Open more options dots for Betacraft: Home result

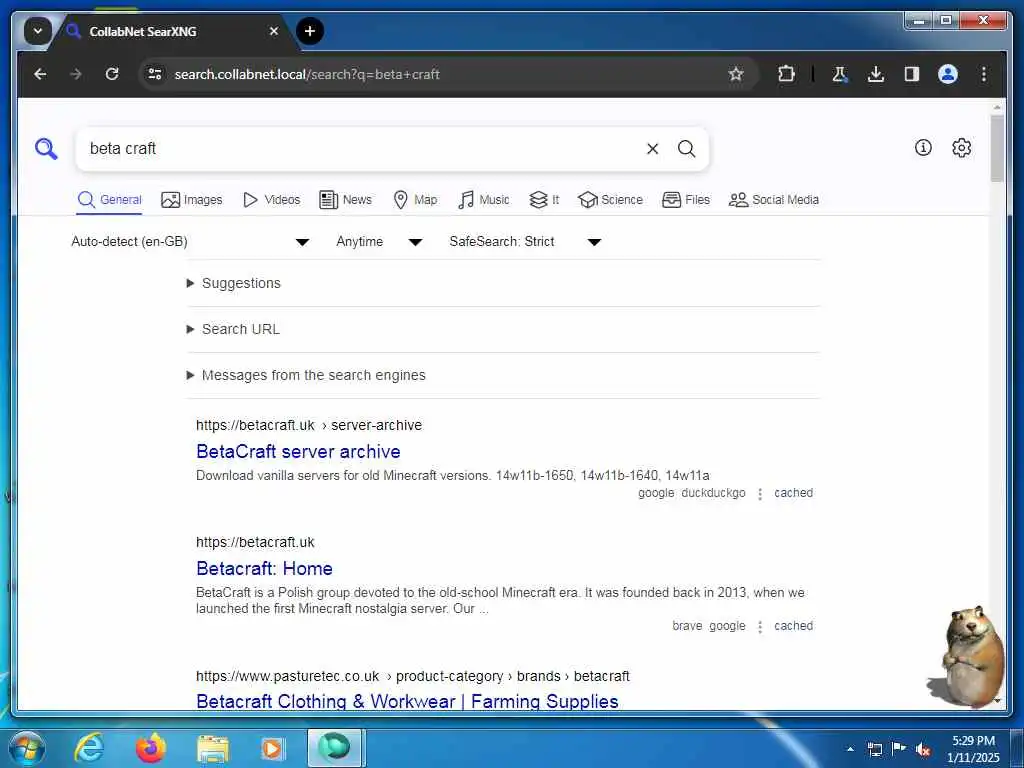[x=760, y=627]
